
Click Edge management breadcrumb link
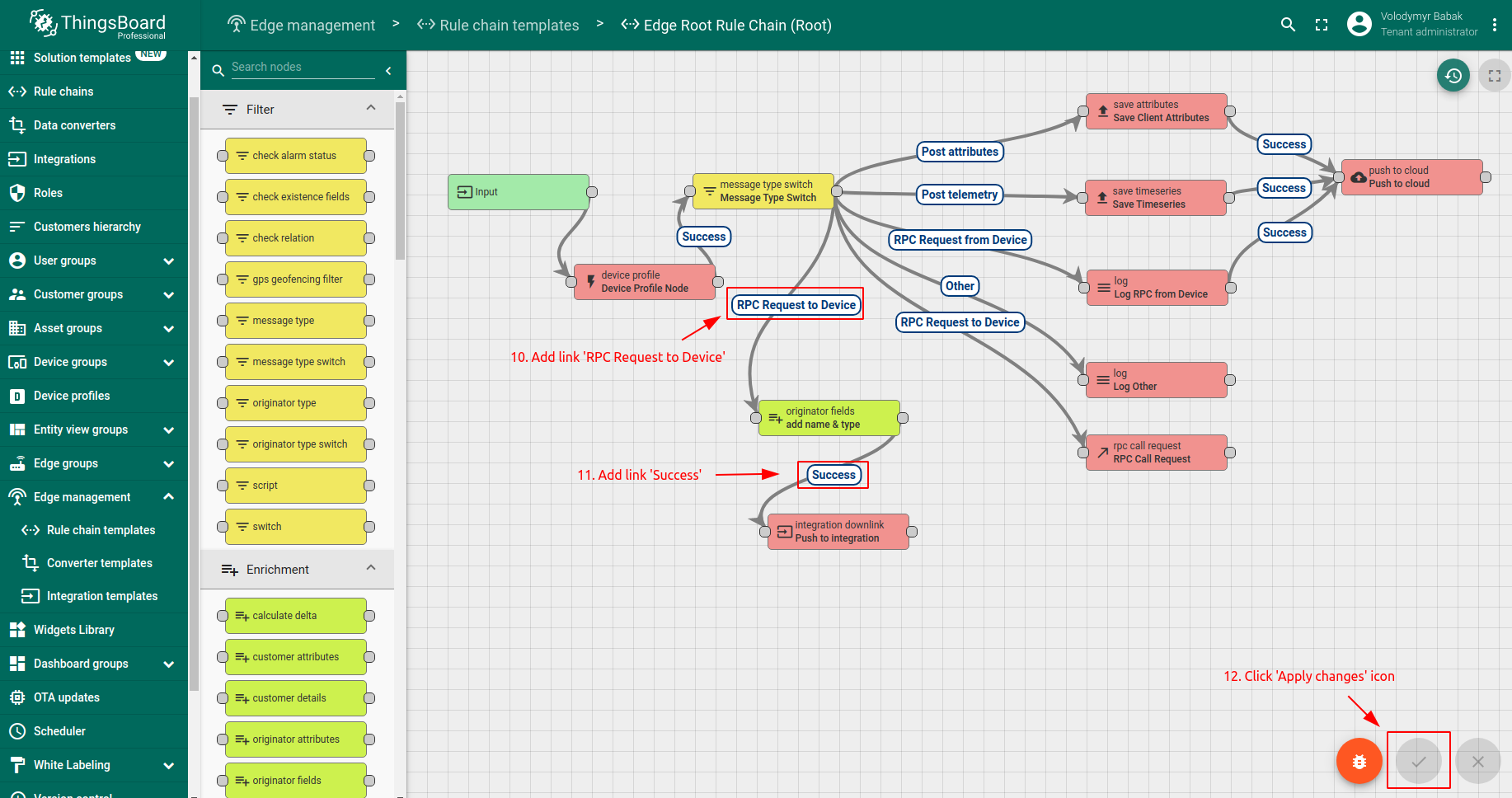[x=301, y=25]
